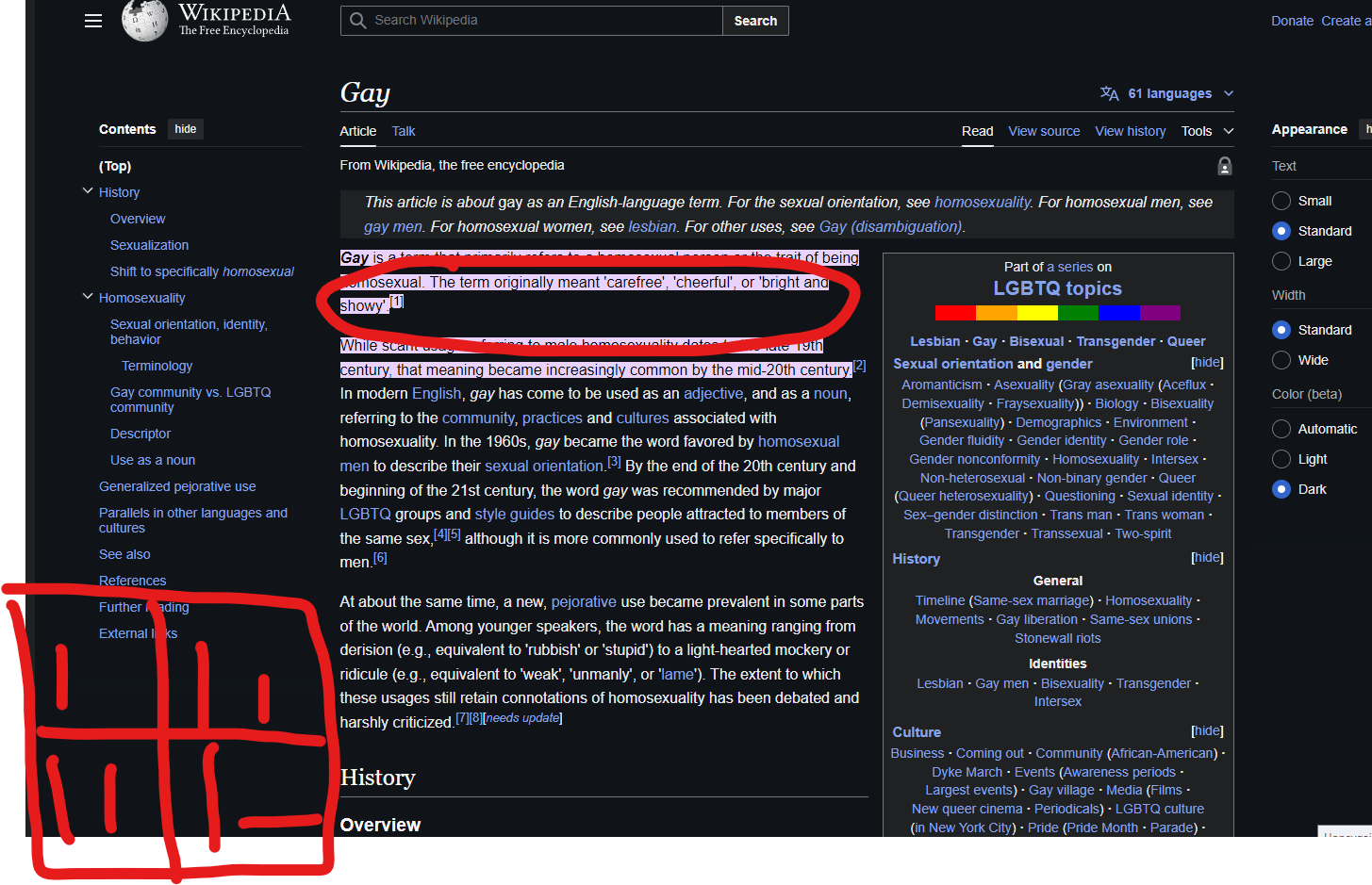Open the 'Dyke March' link
Viewport: 1372px width, 885px height.
967,772
